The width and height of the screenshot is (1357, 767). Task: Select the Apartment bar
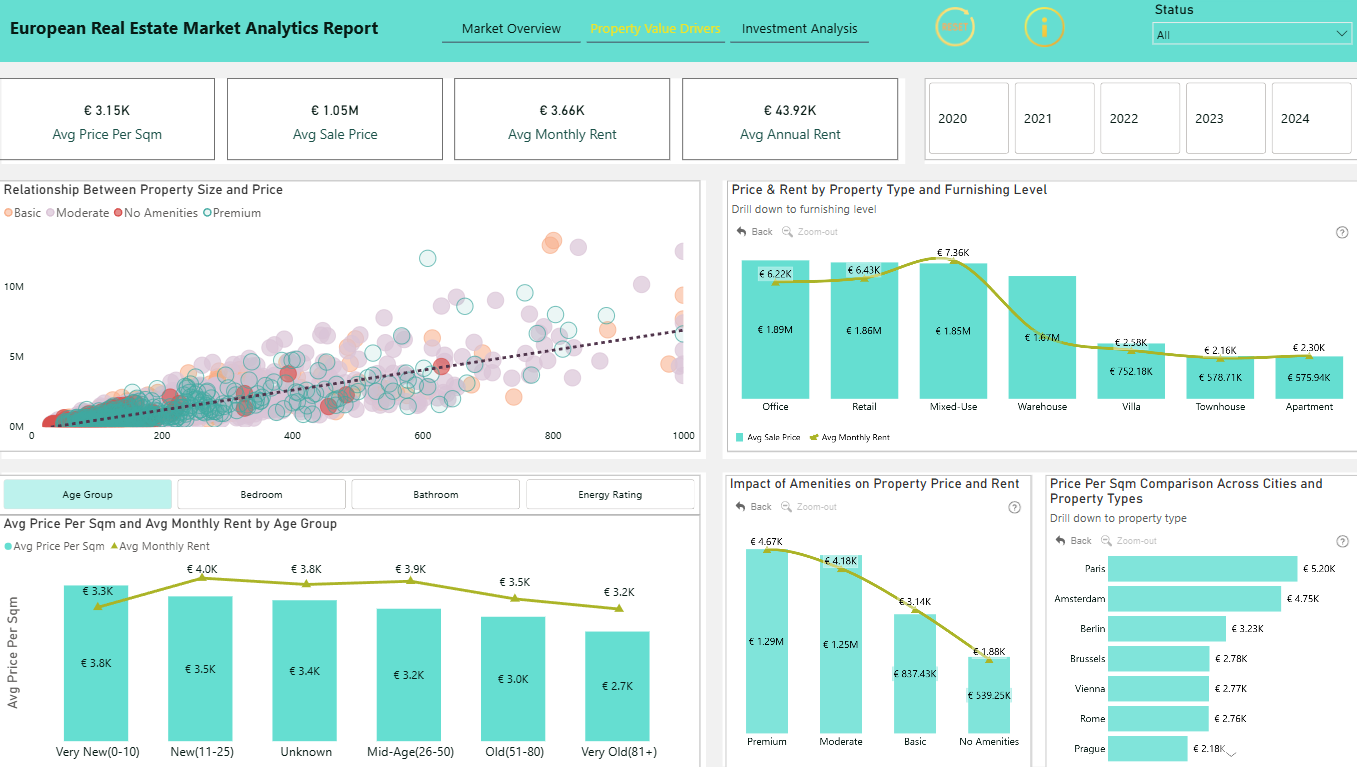click(1309, 378)
